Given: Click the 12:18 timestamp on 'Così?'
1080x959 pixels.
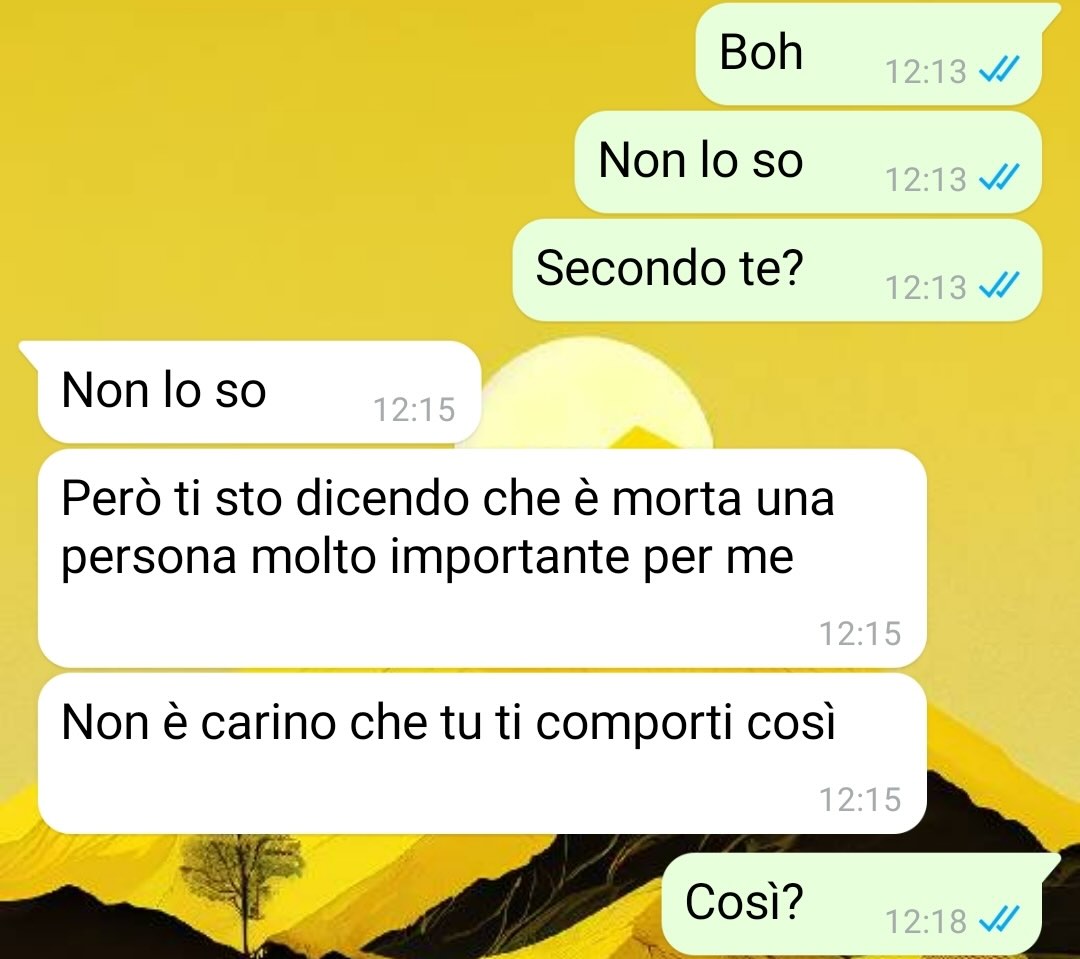Looking at the screenshot, I should pos(925,921).
